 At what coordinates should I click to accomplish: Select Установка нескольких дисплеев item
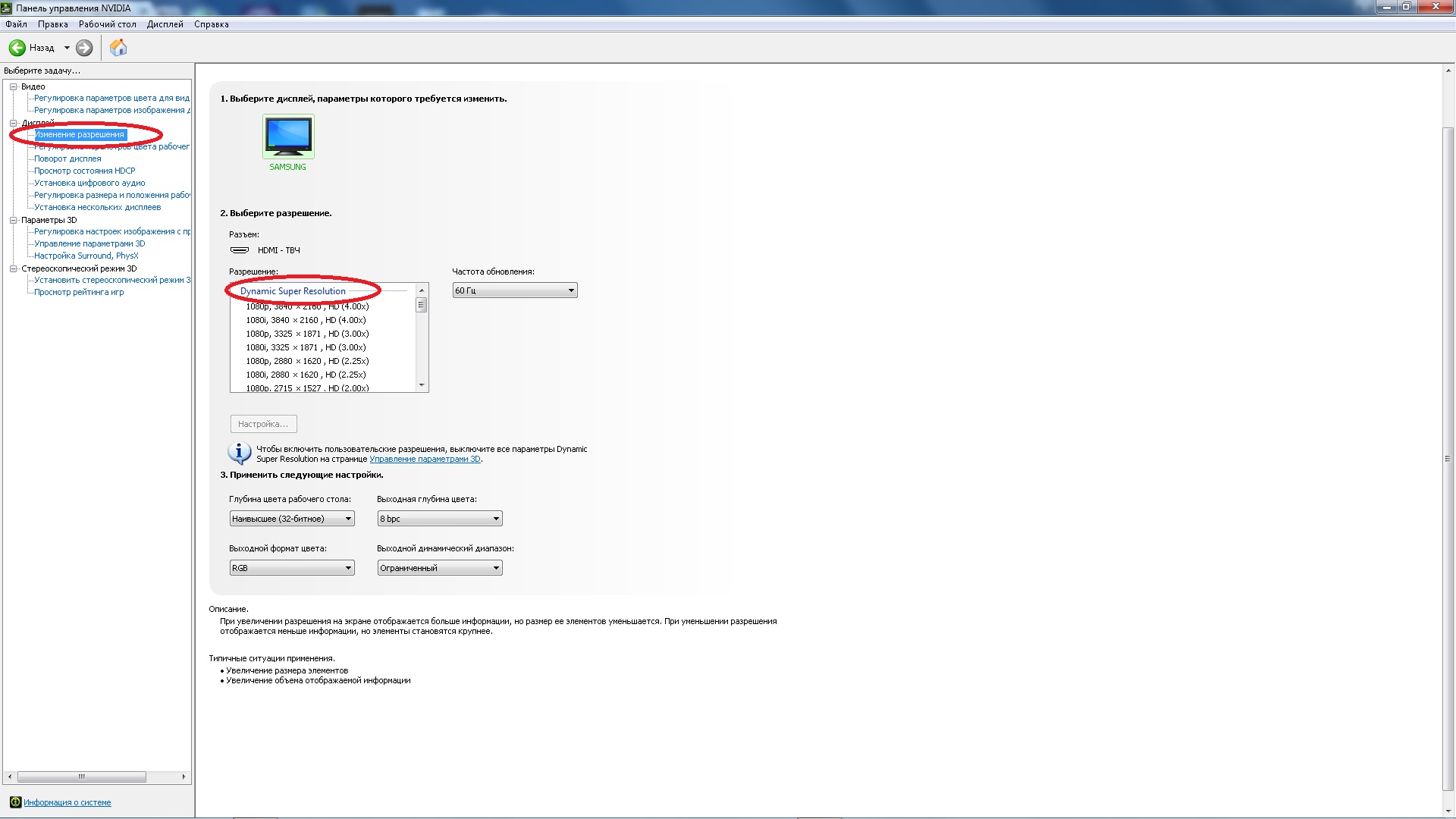(98, 208)
